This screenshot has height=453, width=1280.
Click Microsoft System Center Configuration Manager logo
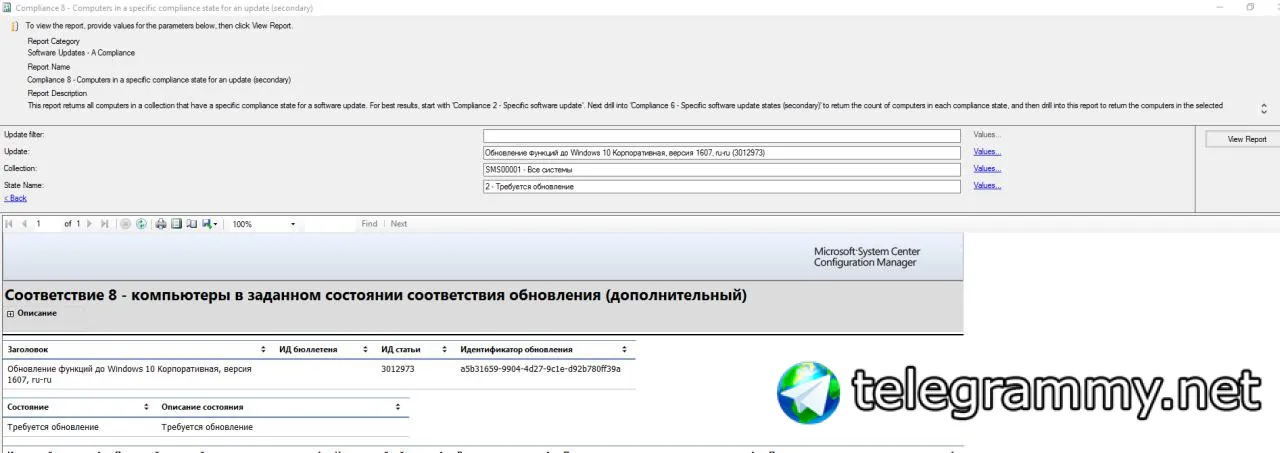click(866, 257)
